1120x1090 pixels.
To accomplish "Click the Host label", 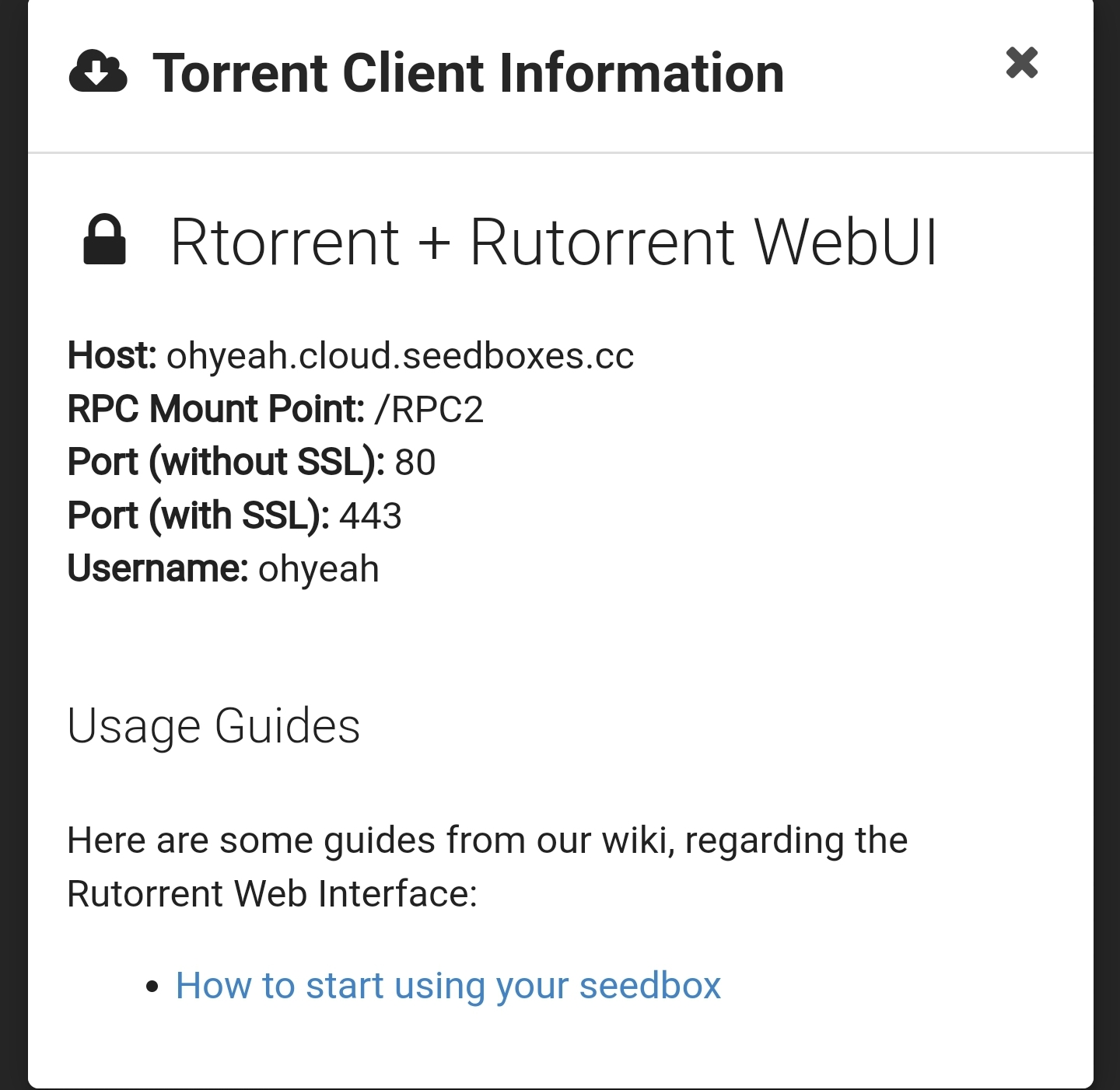I will 111,357.
